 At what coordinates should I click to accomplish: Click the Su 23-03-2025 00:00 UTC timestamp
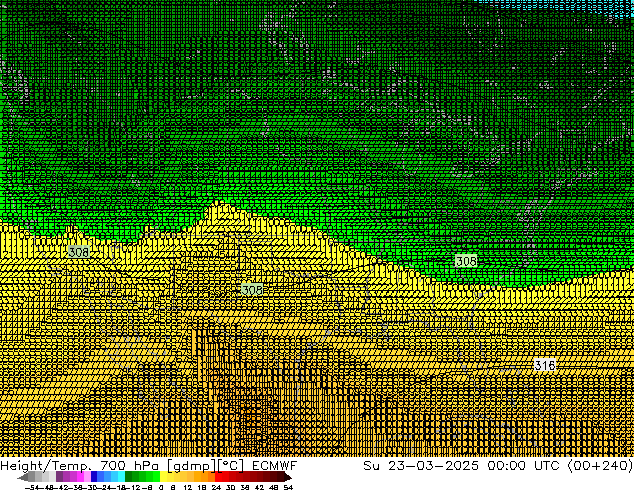461,466
